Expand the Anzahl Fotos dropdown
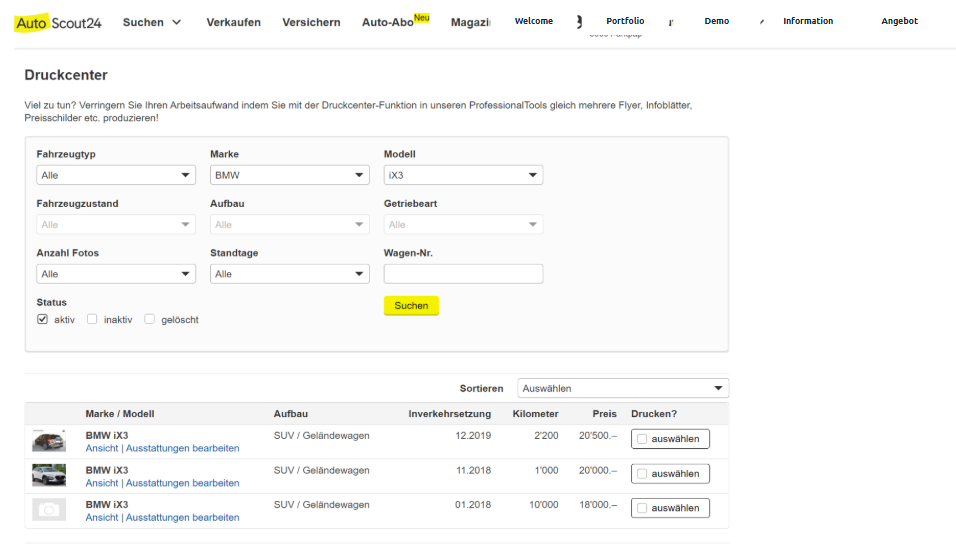The image size is (956, 544). [116, 274]
